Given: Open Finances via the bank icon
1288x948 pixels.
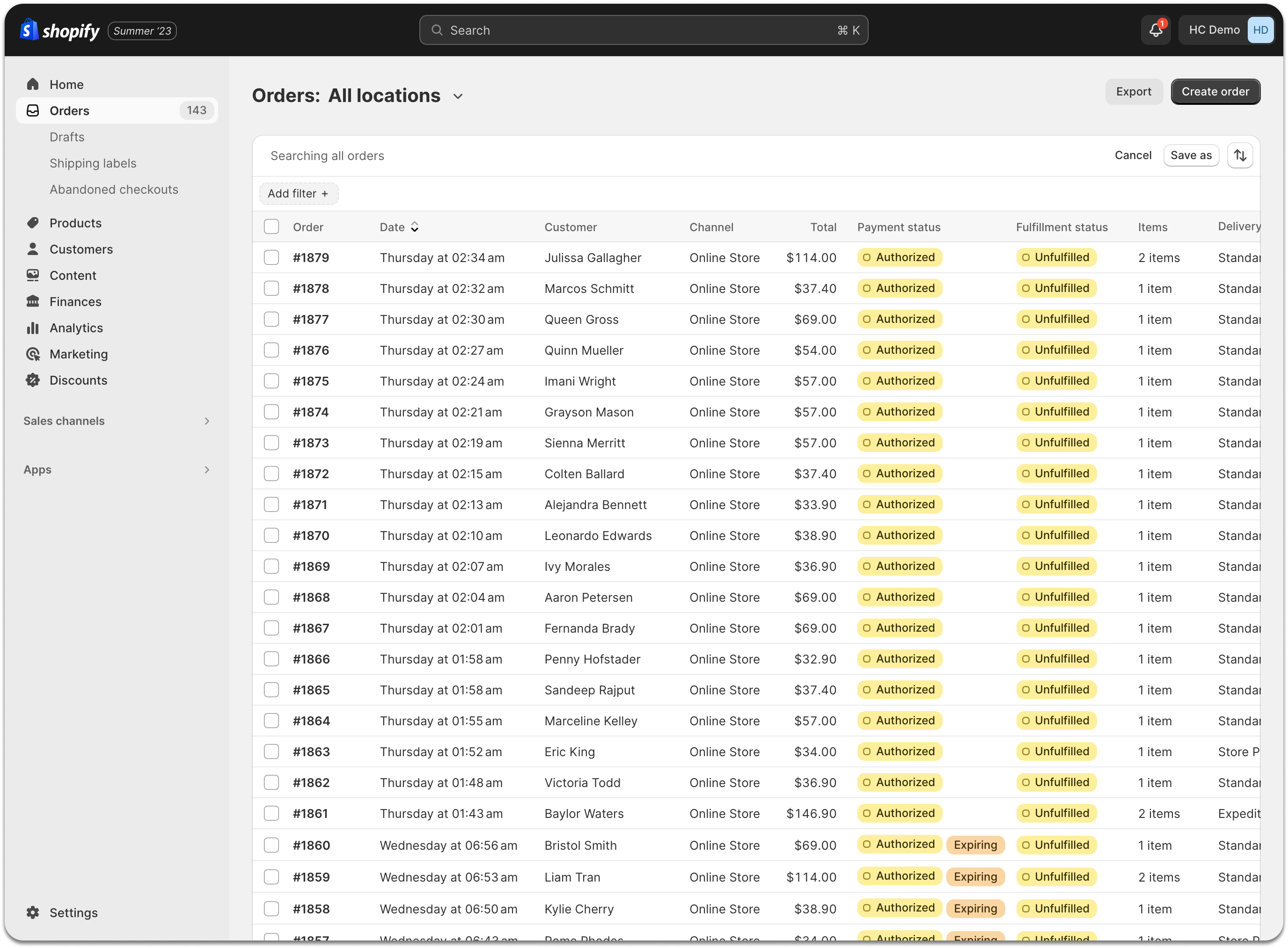Looking at the screenshot, I should click(33, 301).
